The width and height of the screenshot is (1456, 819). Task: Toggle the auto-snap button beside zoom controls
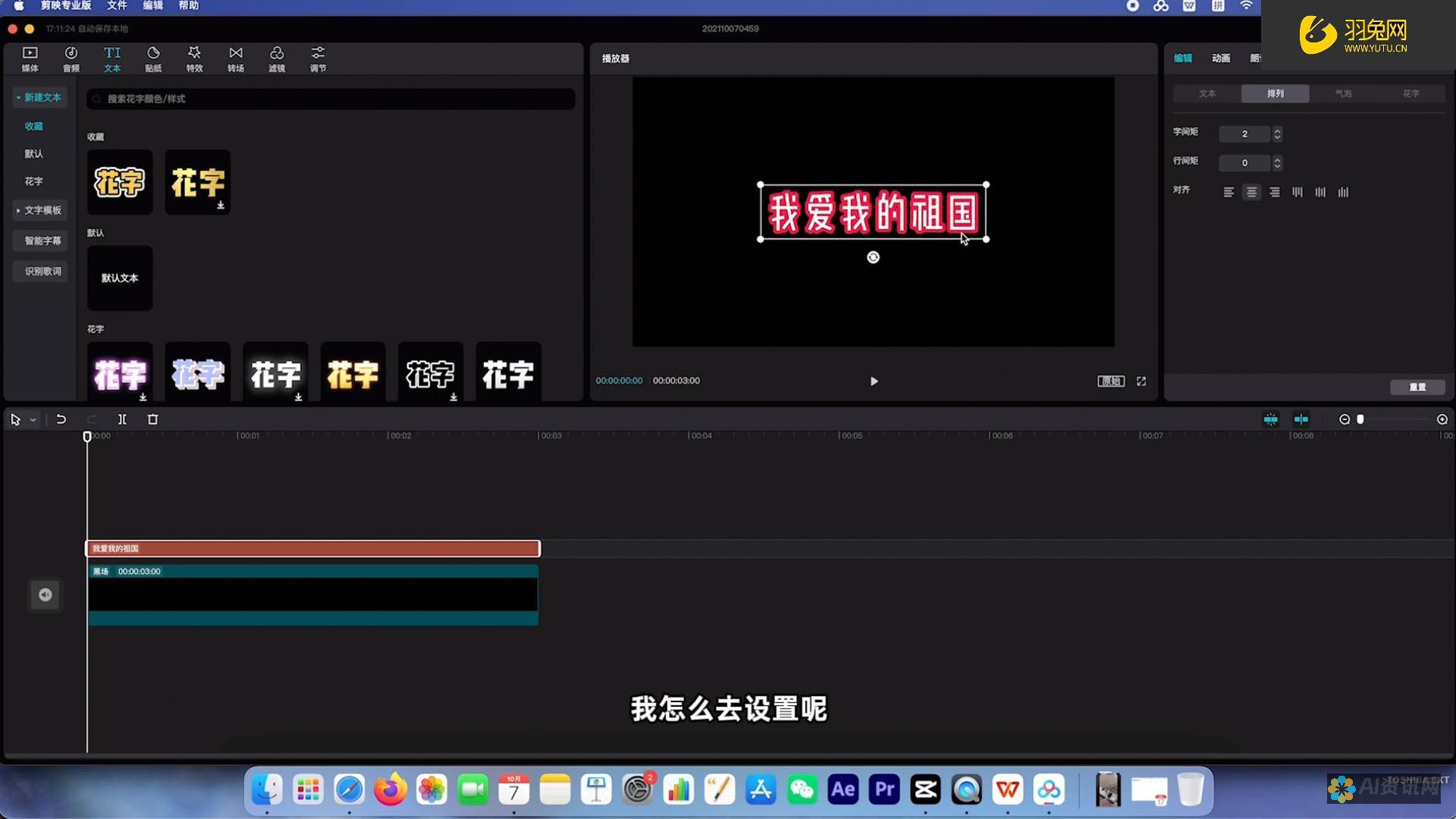(1301, 419)
